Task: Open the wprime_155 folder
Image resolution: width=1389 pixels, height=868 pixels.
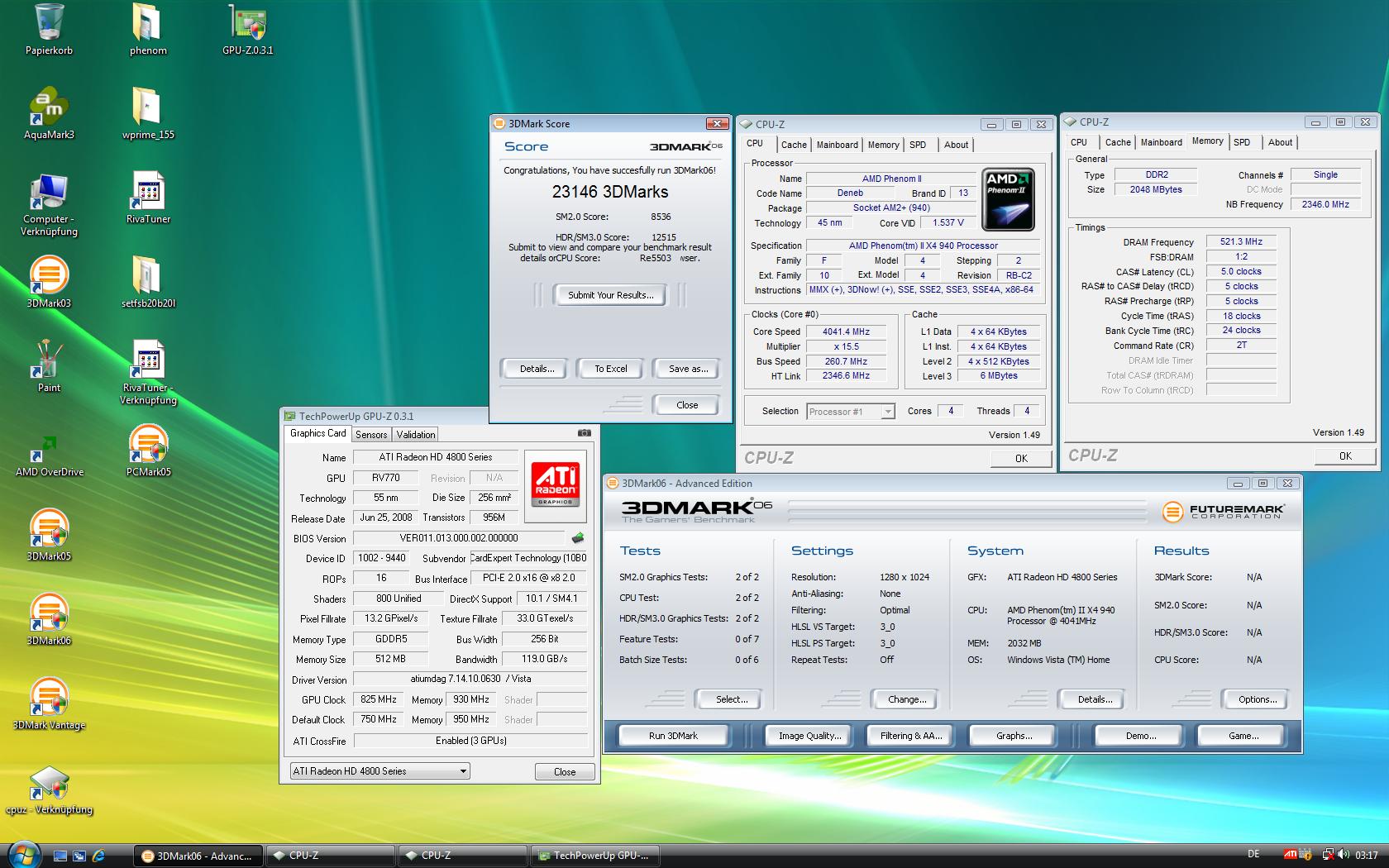Action: point(148,114)
